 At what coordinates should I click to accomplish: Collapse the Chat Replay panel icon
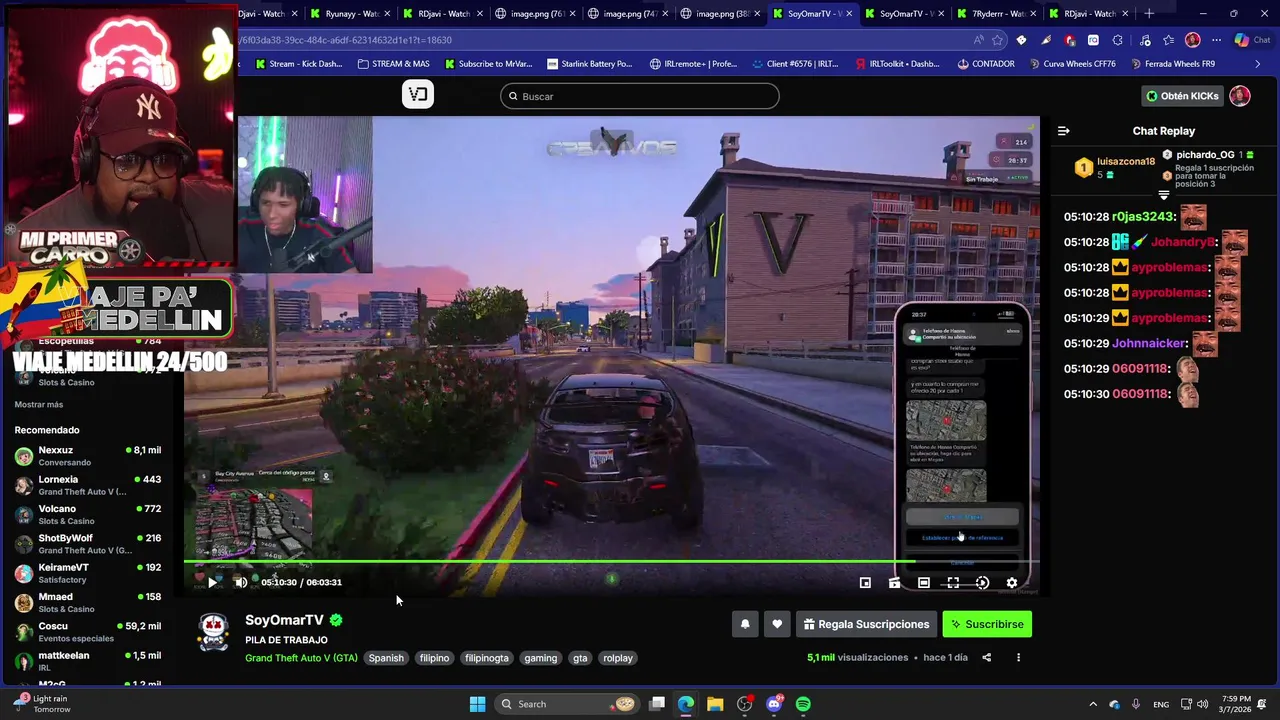(x=1064, y=131)
